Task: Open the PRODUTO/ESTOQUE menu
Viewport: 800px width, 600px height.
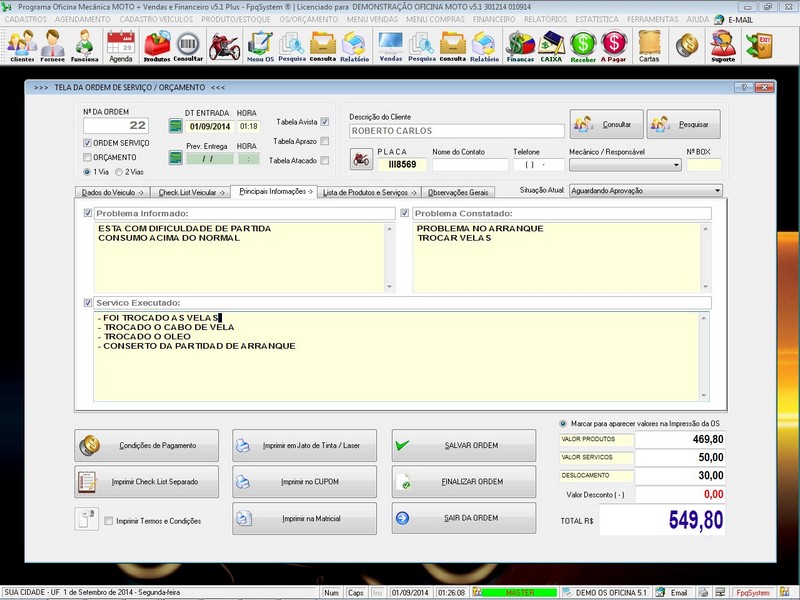Action: coord(236,19)
